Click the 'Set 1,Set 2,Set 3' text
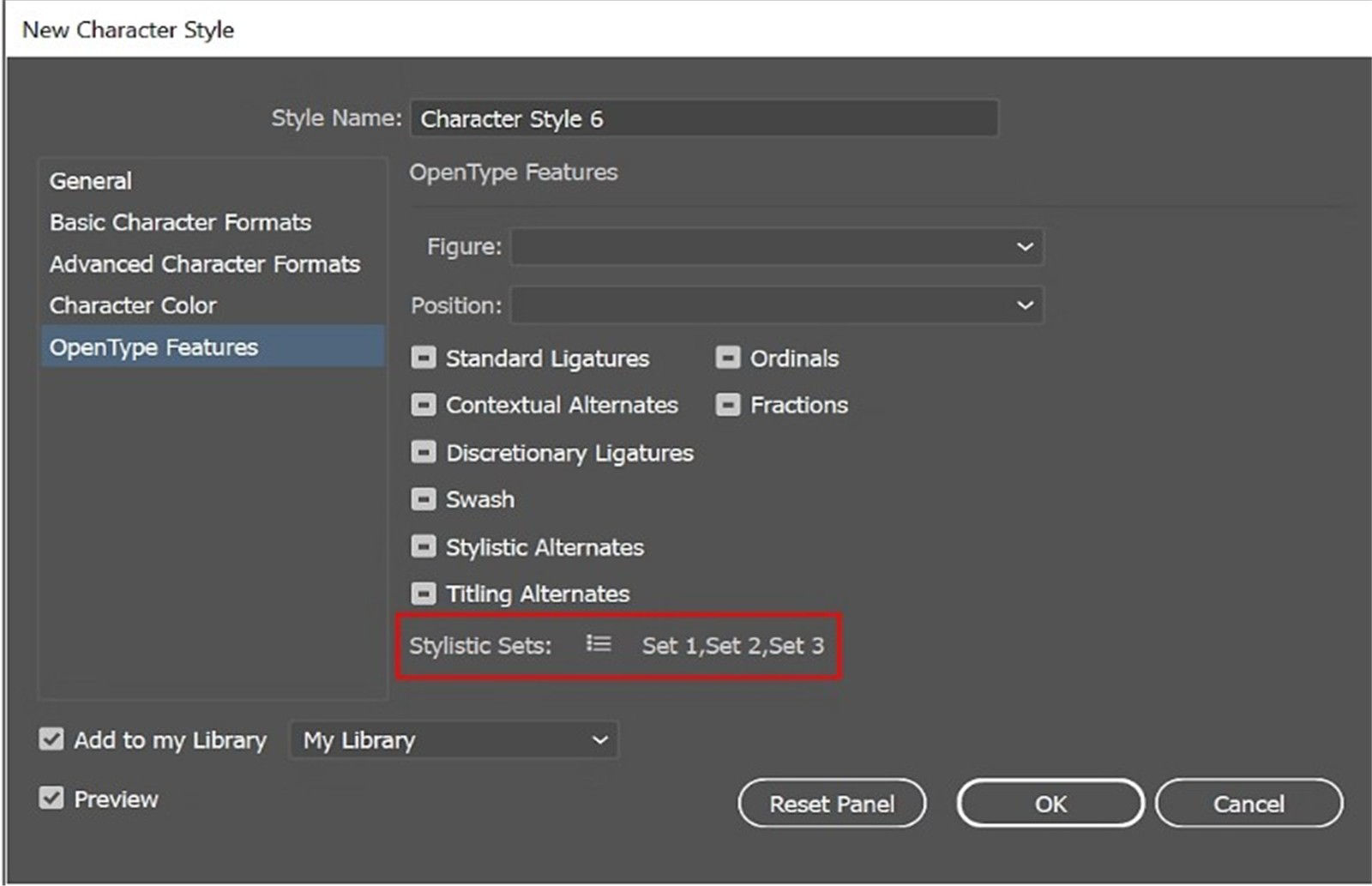Image resolution: width=1372 pixels, height=886 pixels. pos(733,645)
